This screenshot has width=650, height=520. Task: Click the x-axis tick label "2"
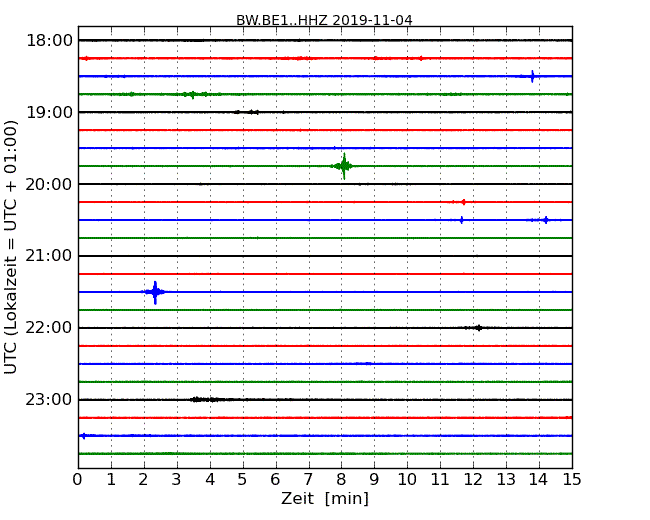144,480
